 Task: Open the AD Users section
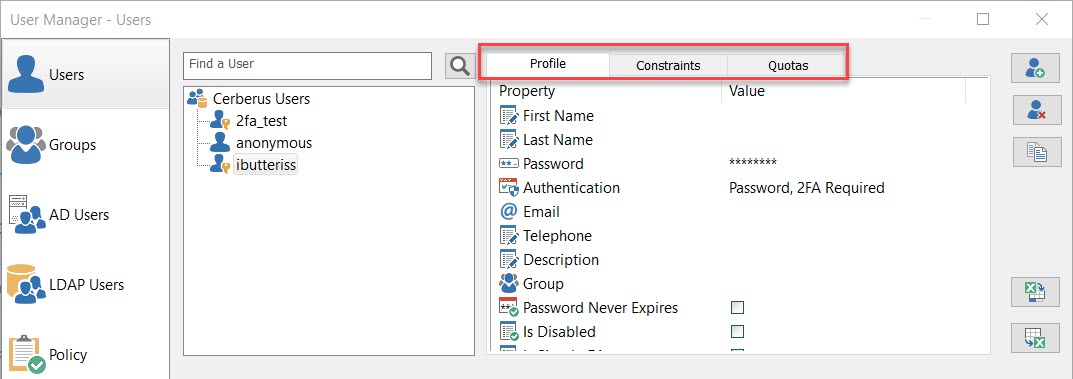(x=85, y=214)
